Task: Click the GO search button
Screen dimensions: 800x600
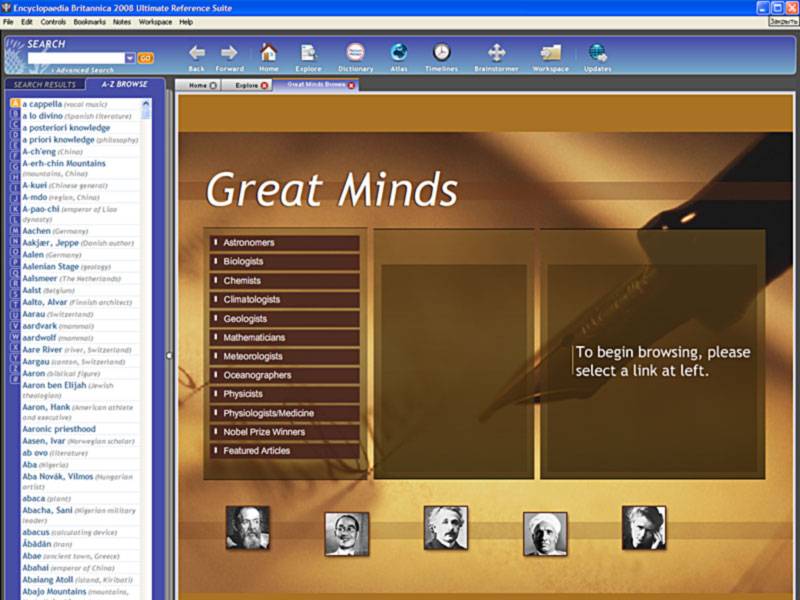Action: click(x=145, y=58)
